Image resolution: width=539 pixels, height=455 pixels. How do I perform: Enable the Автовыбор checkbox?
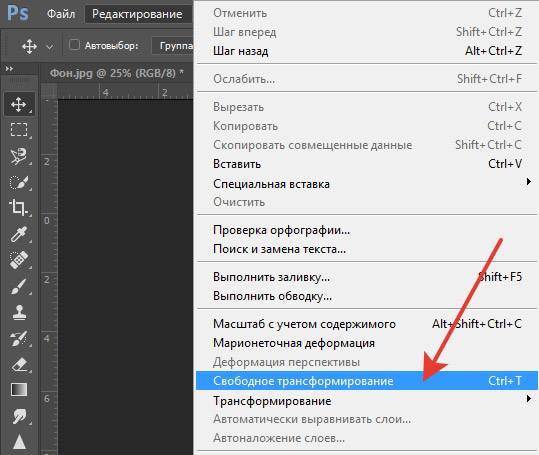tap(74, 45)
